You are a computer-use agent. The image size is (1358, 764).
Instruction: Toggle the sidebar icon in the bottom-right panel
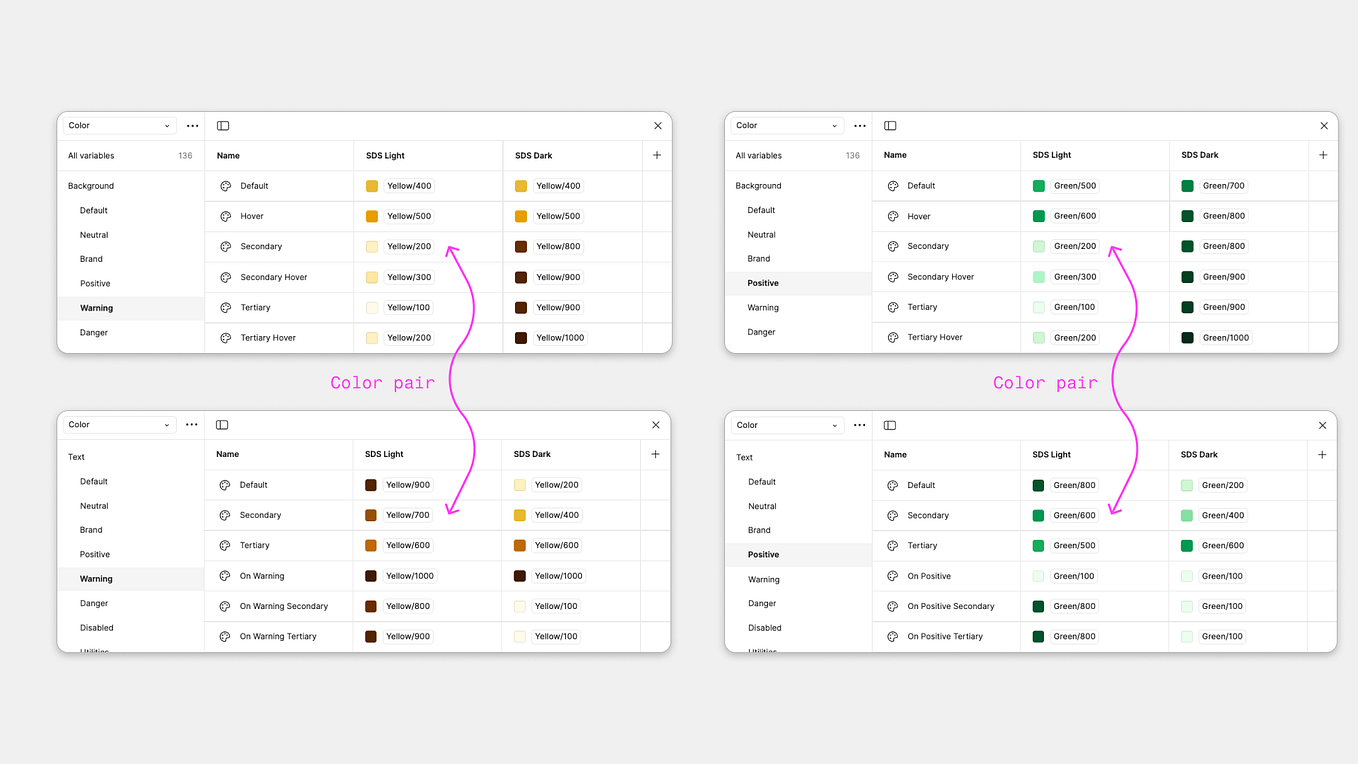[x=889, y=424]
